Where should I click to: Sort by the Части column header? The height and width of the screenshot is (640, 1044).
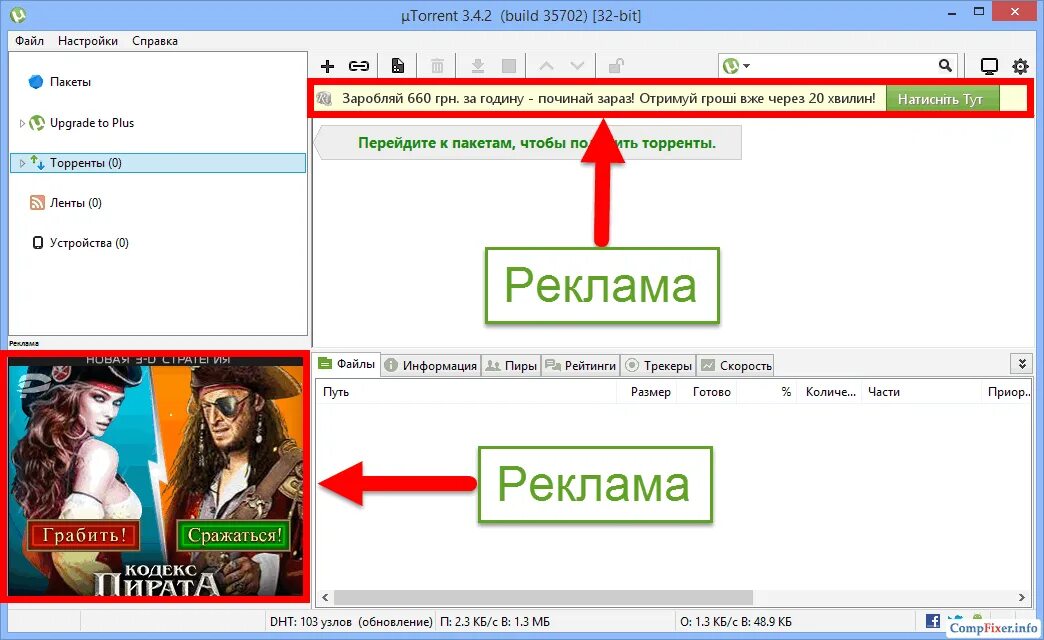click(x=921, y=392)
